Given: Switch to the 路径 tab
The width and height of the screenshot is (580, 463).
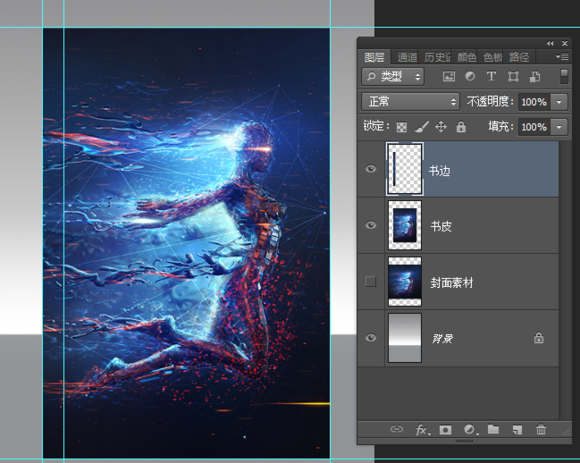Looking at the screenshot, I should (x=519, y=57).
